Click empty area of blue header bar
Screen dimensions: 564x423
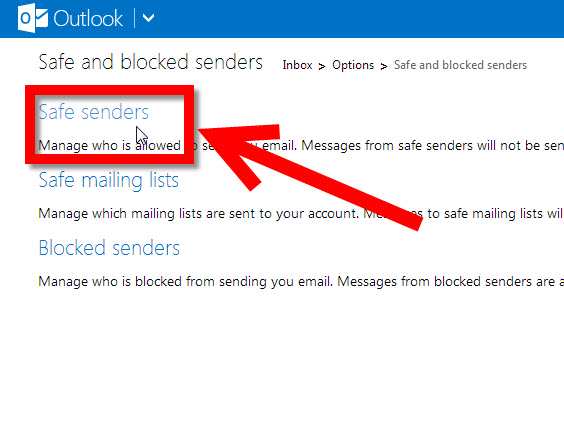coord(360,18)
